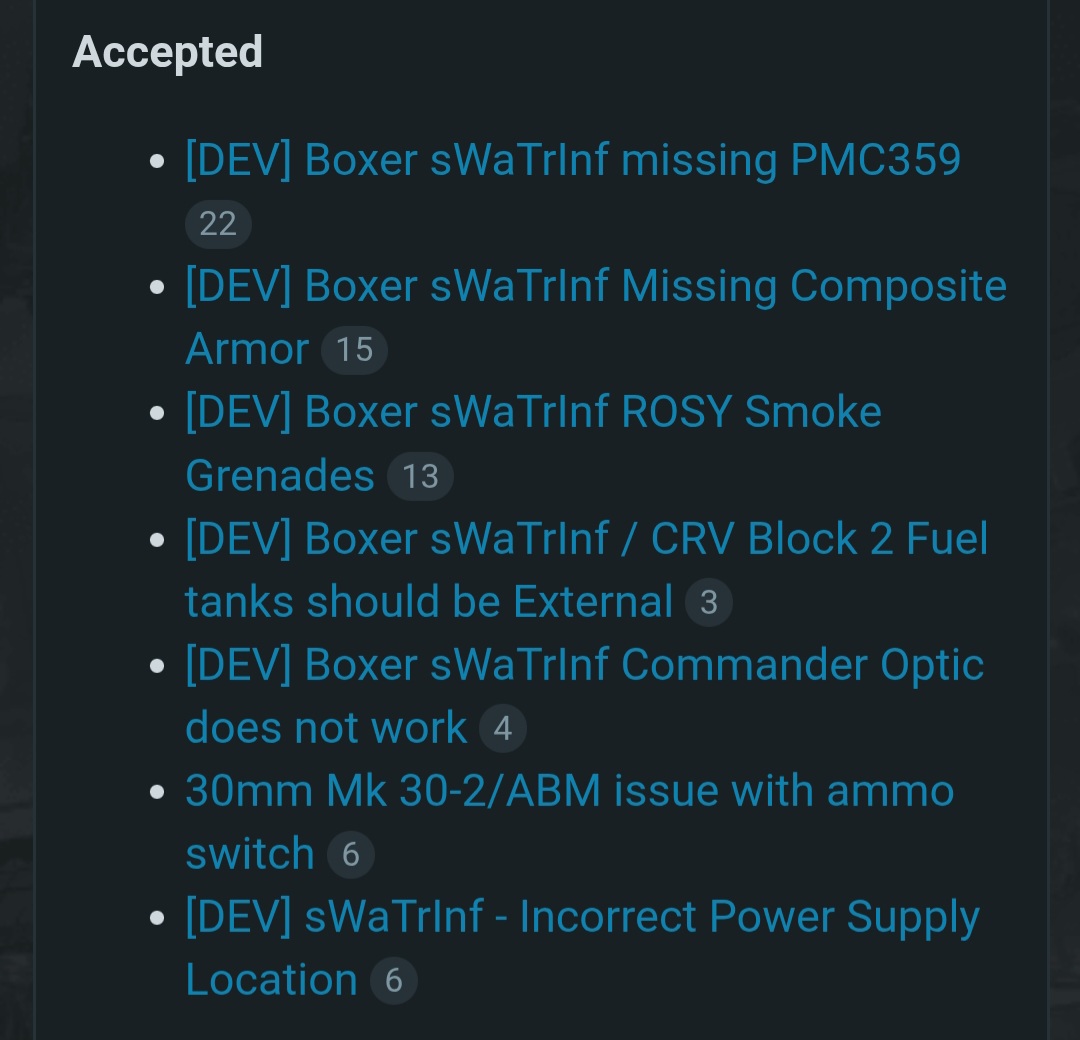The width and height of the screenshot is (1080, 1040).
Task: Click the 4 count badge after does not work
Action: [503, 729]
